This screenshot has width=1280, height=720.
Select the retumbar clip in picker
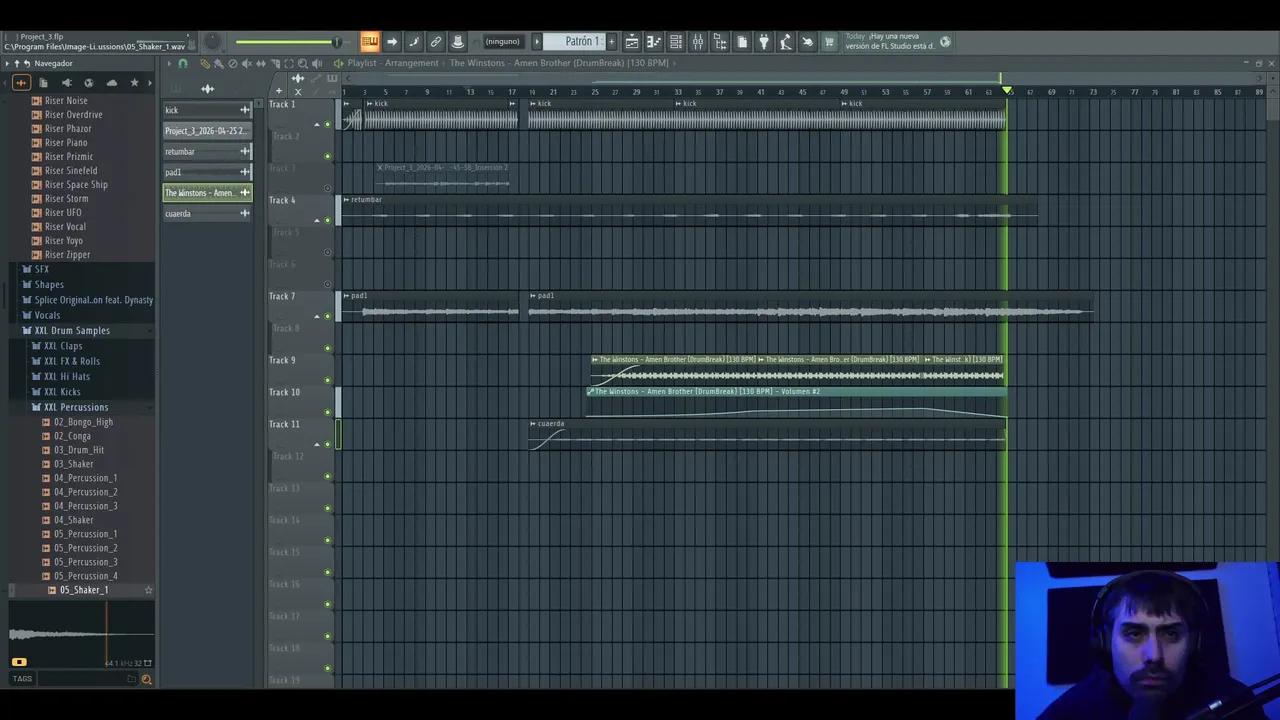point(207,151)
